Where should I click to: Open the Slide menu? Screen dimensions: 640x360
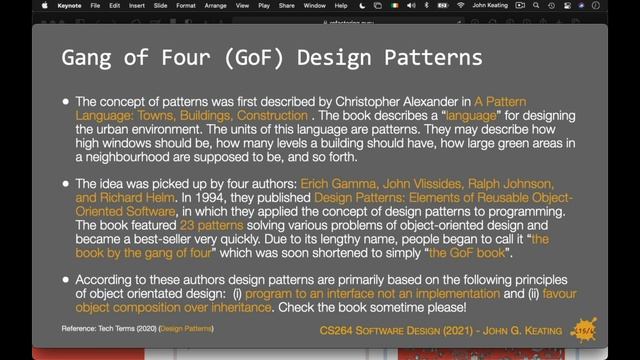tap(160, 6)
